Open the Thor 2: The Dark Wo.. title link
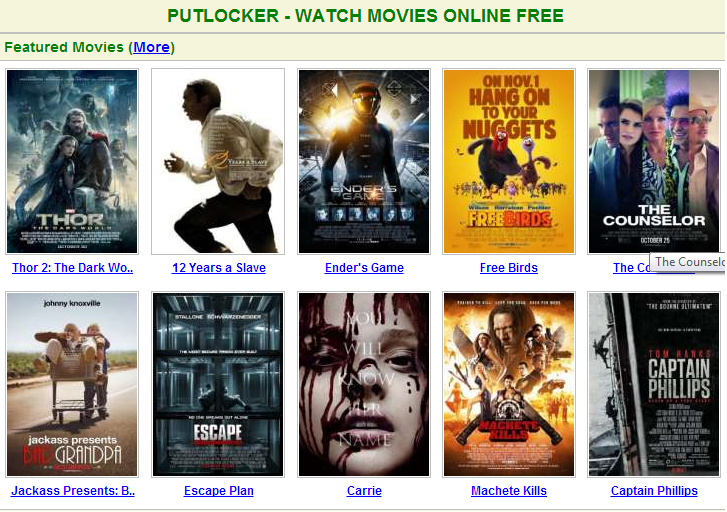This screenshot has height=512, width=727. point(72,268)
